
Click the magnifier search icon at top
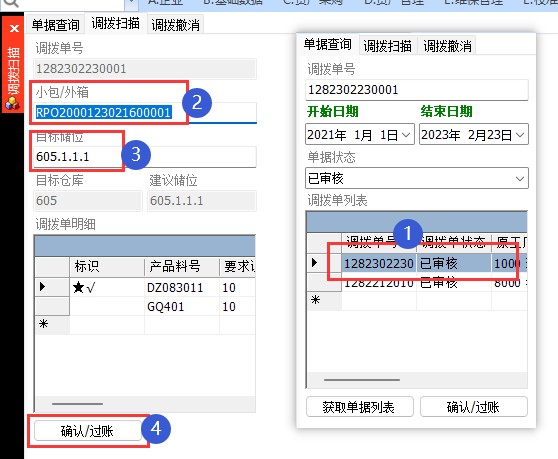11,3
